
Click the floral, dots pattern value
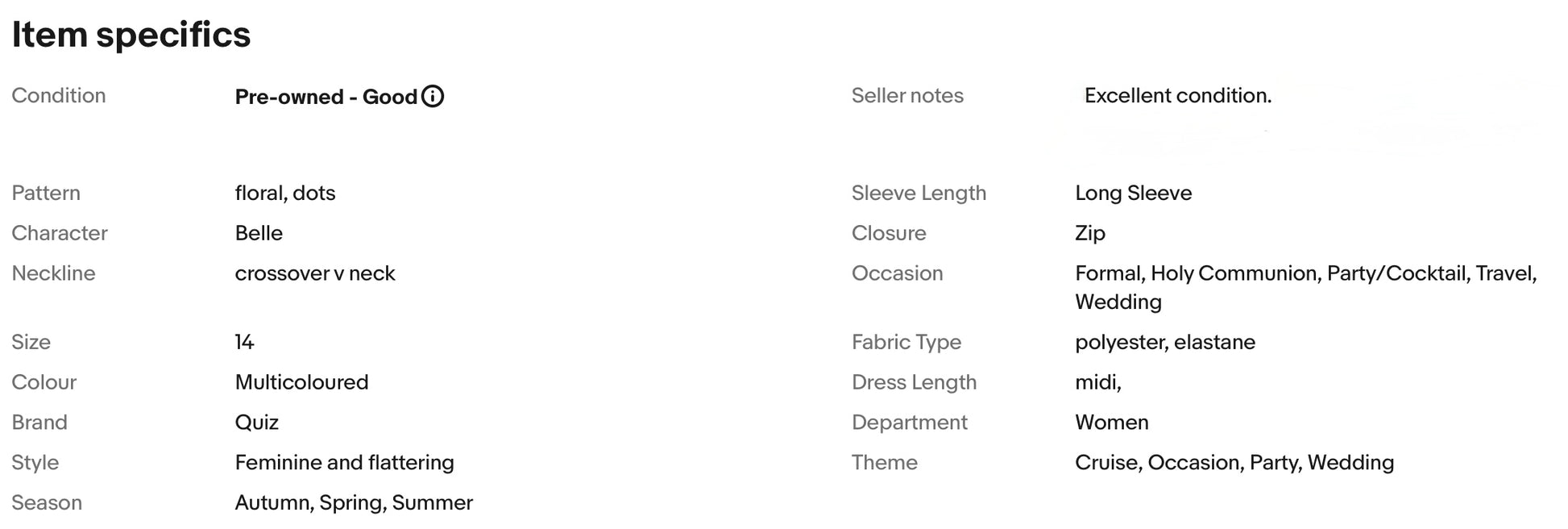click(285, 194)
